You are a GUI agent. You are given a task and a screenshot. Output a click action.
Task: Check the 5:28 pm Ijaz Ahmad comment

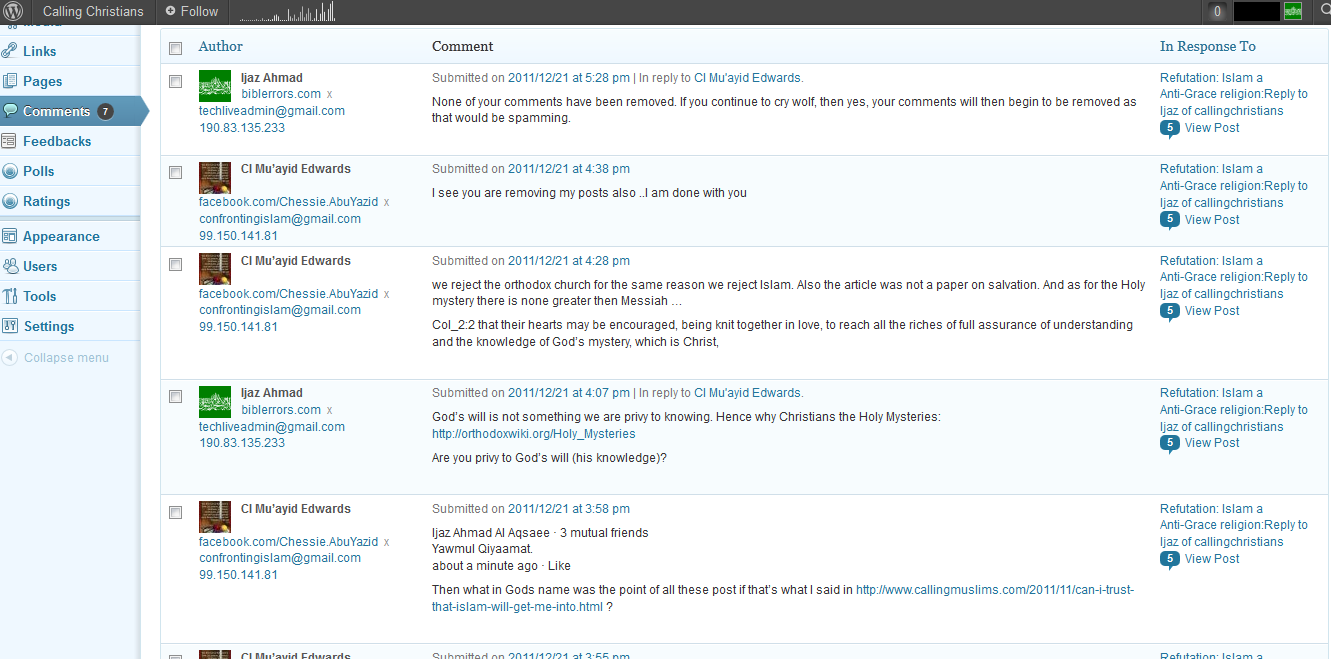pyautogui.click(x=176, y=81)
